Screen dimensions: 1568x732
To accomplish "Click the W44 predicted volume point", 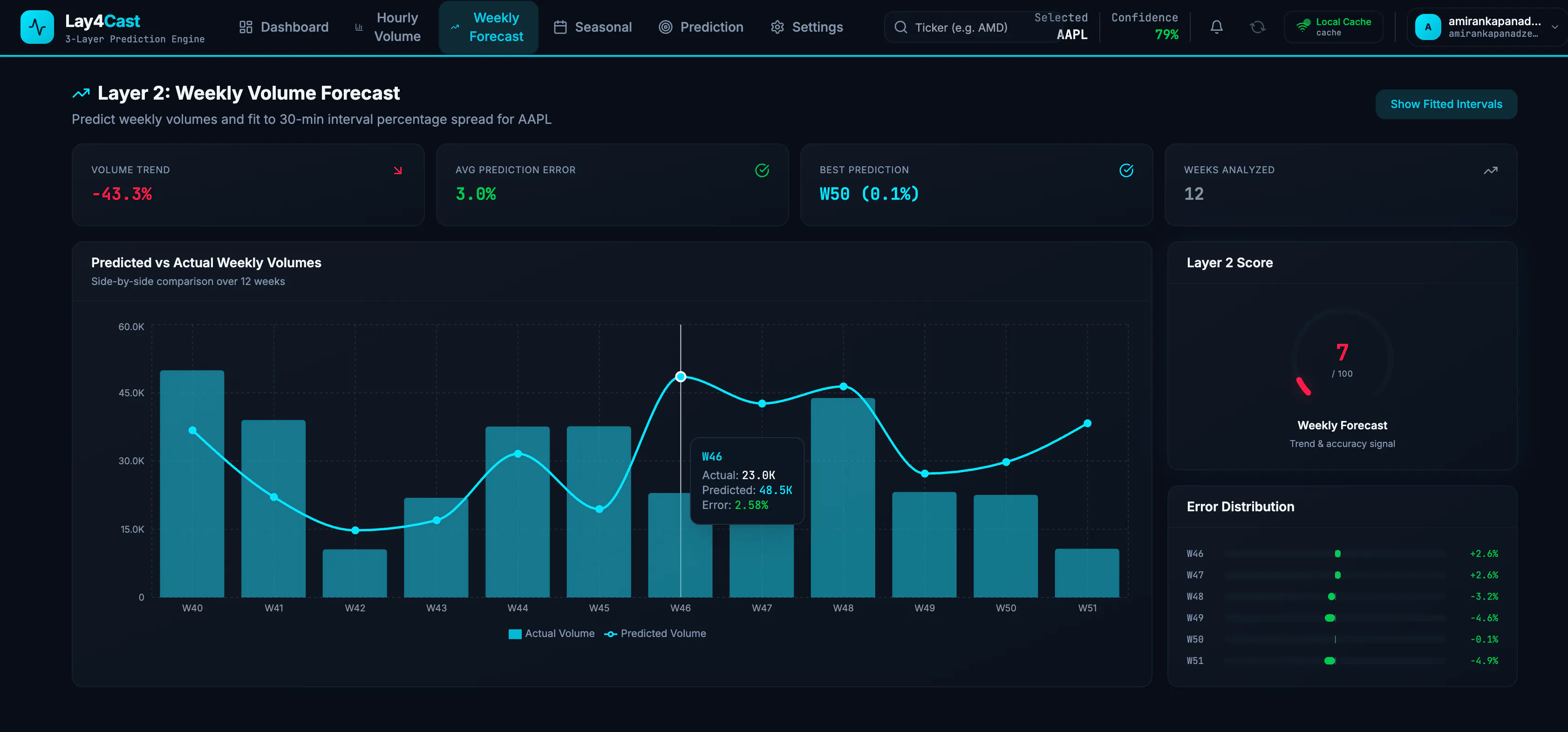I will 518,454.
